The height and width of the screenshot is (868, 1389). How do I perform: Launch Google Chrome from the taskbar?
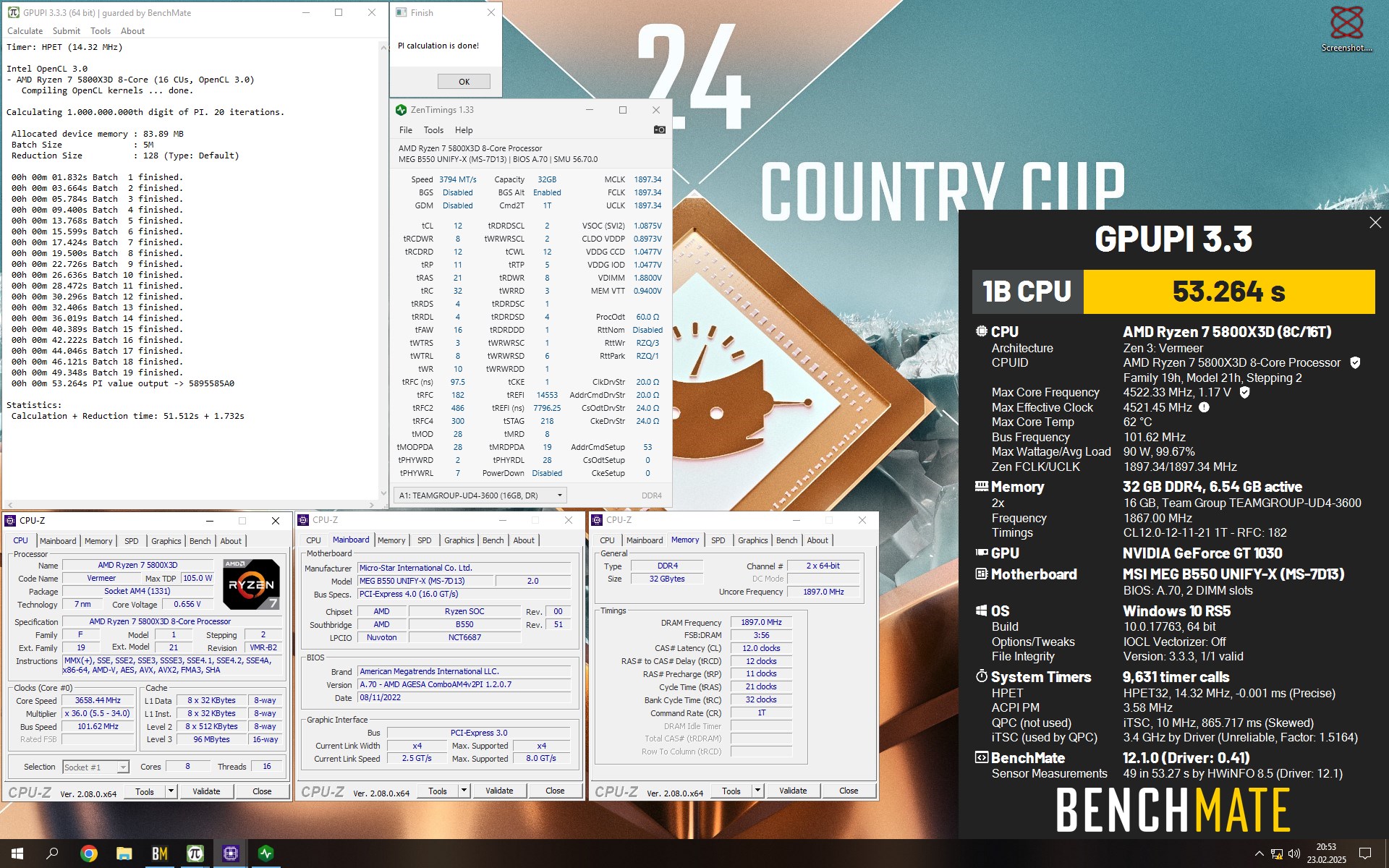click(88, 854)
